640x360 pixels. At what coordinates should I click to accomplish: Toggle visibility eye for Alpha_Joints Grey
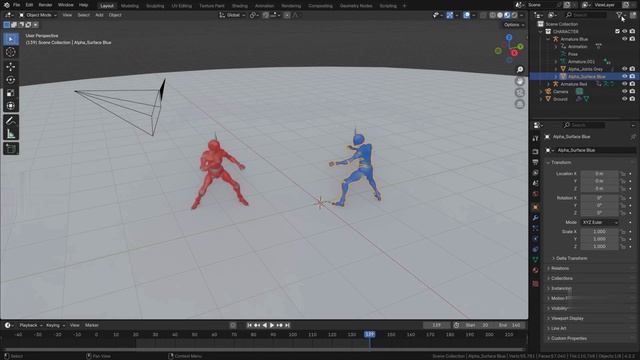click(x=624, y=69)
